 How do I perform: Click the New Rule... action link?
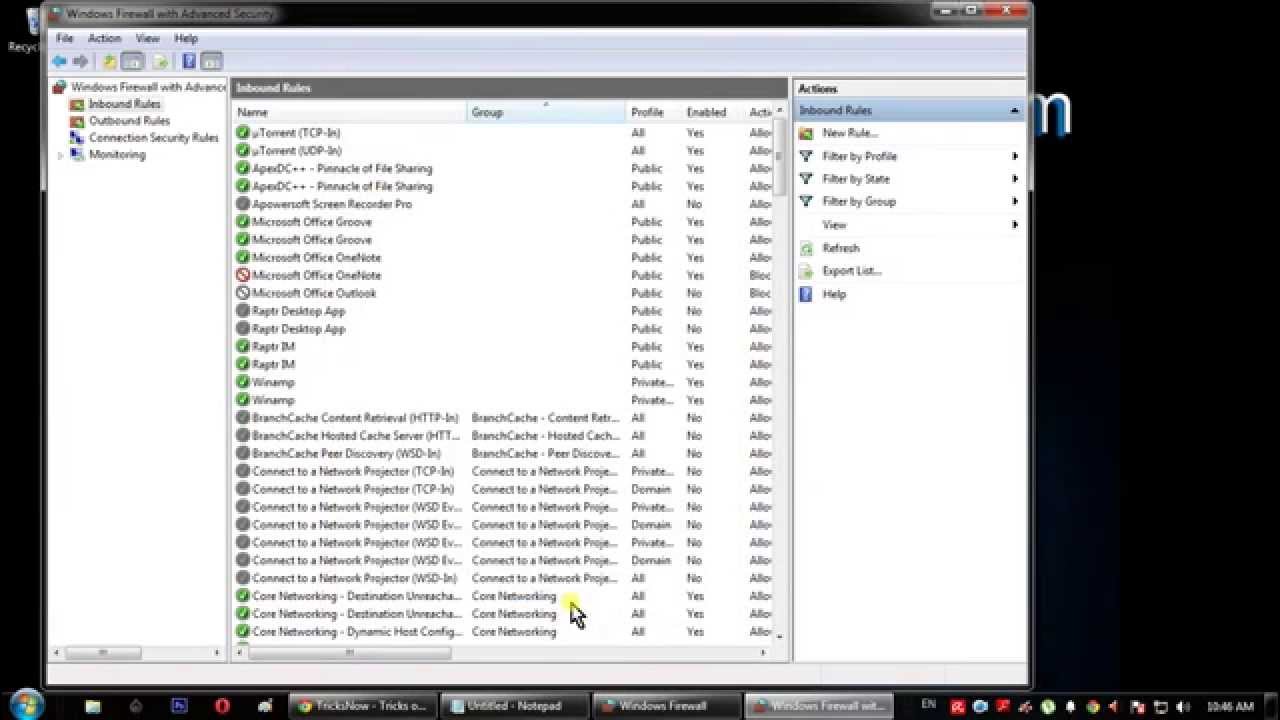(850, 133)
